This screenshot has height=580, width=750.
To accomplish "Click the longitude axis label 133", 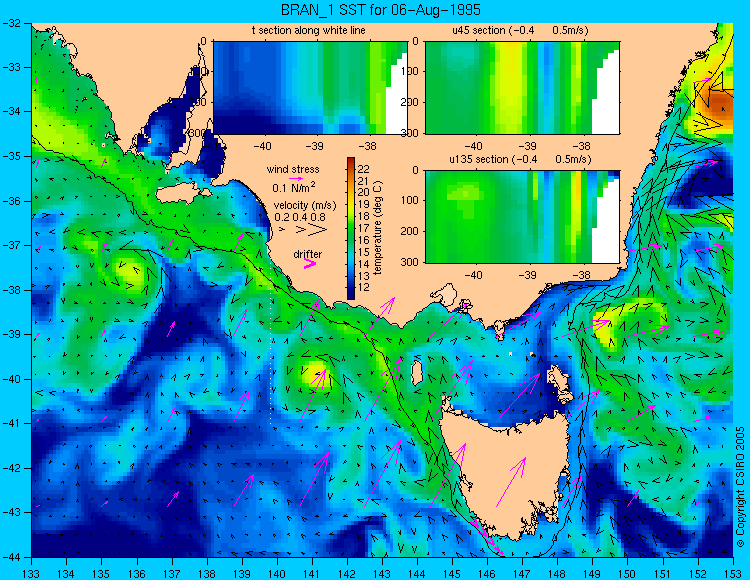I will (x=32, y=574).
